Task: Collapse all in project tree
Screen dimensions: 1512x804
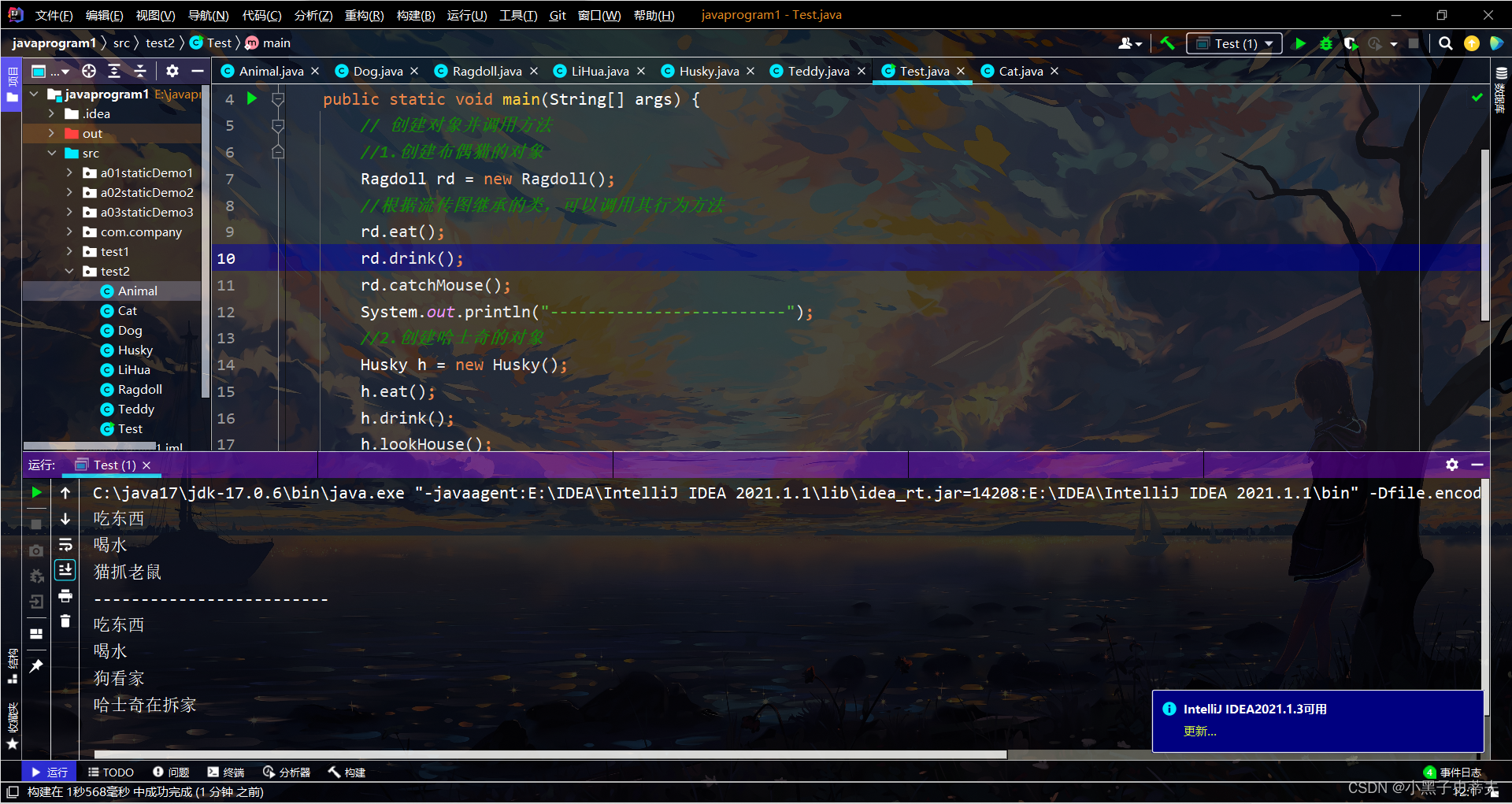Action: click(x=140, y=71)
